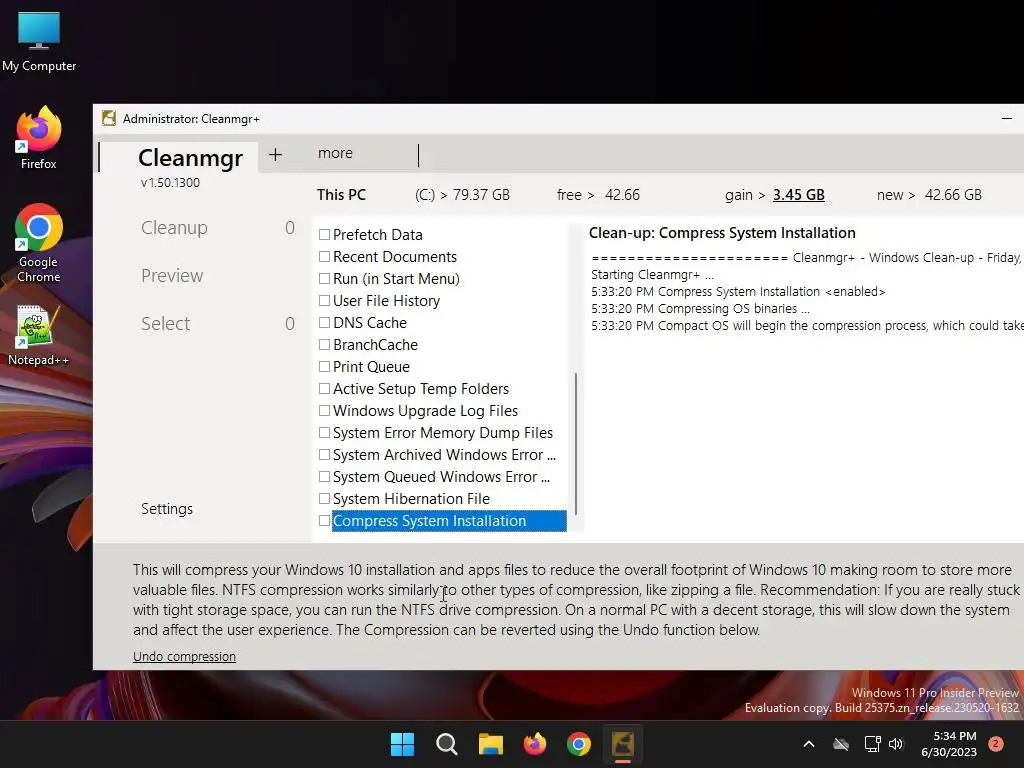Screen dimensions: 1024x768
Task: Check System Error Memory Dump Files
Action: pyautogui.click(x=324, y=432)
